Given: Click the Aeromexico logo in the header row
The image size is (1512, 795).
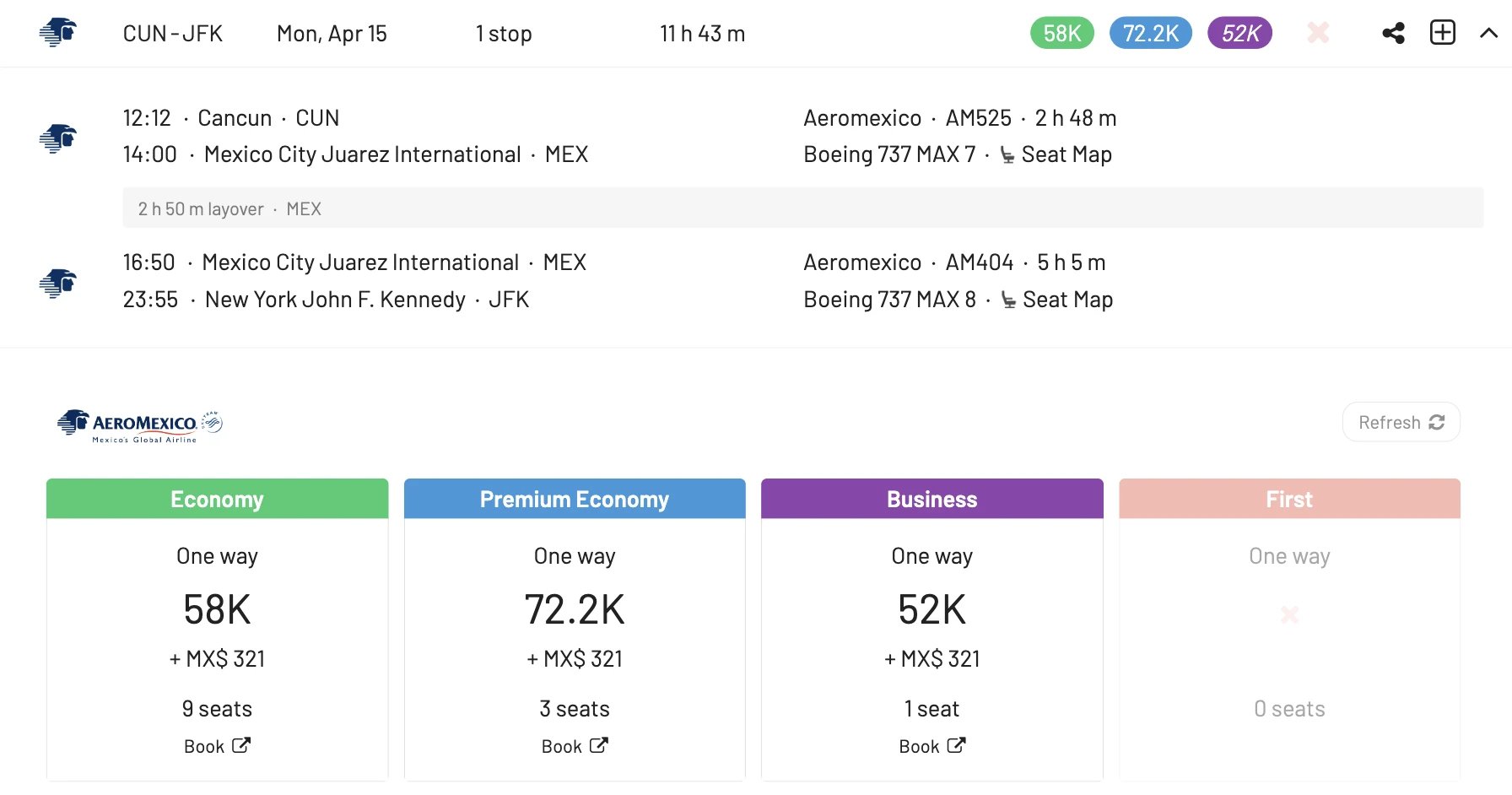Looking at the screenshot, I should coord(58,33).
